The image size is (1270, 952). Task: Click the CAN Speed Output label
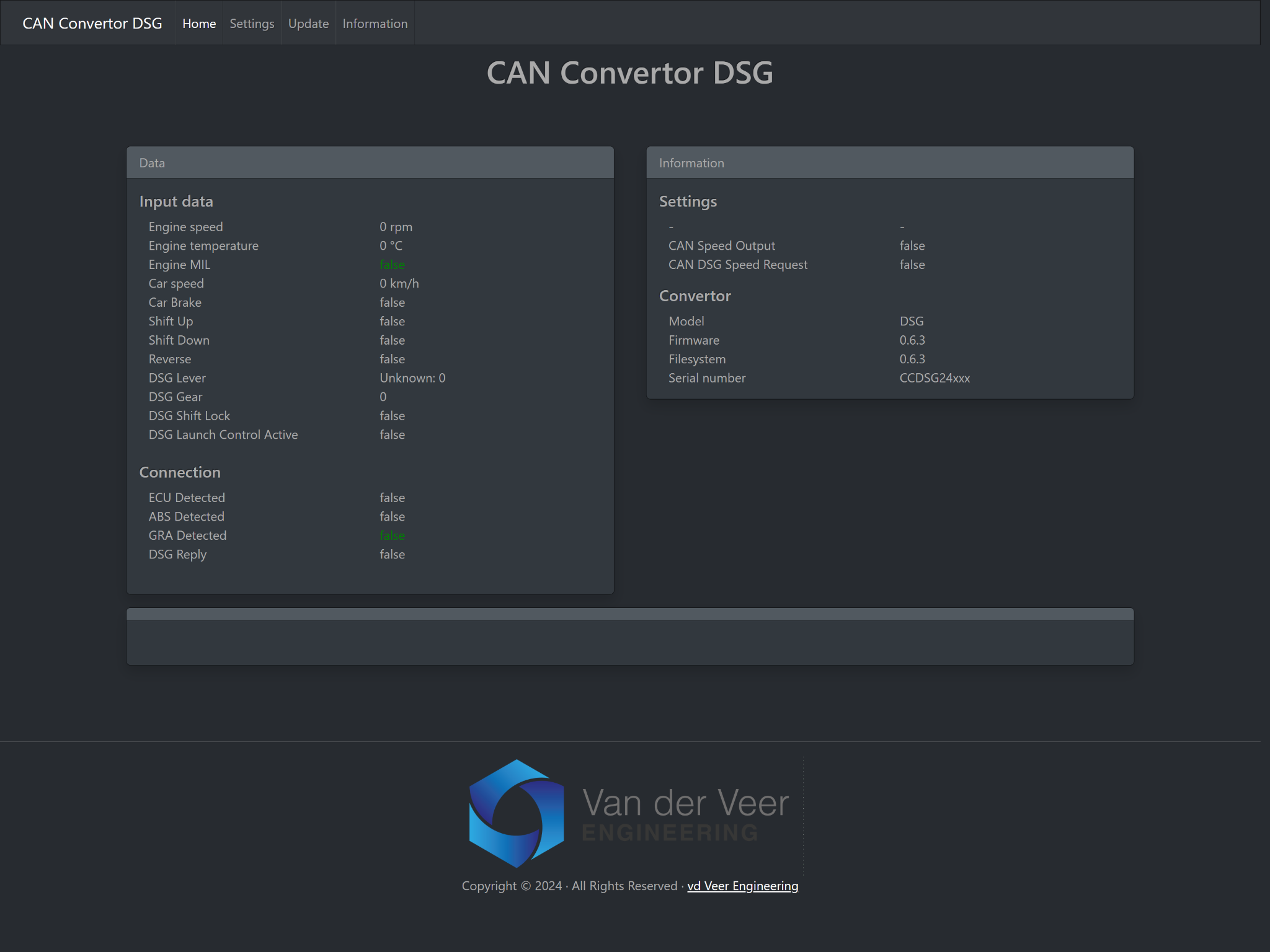click(722, 245)
